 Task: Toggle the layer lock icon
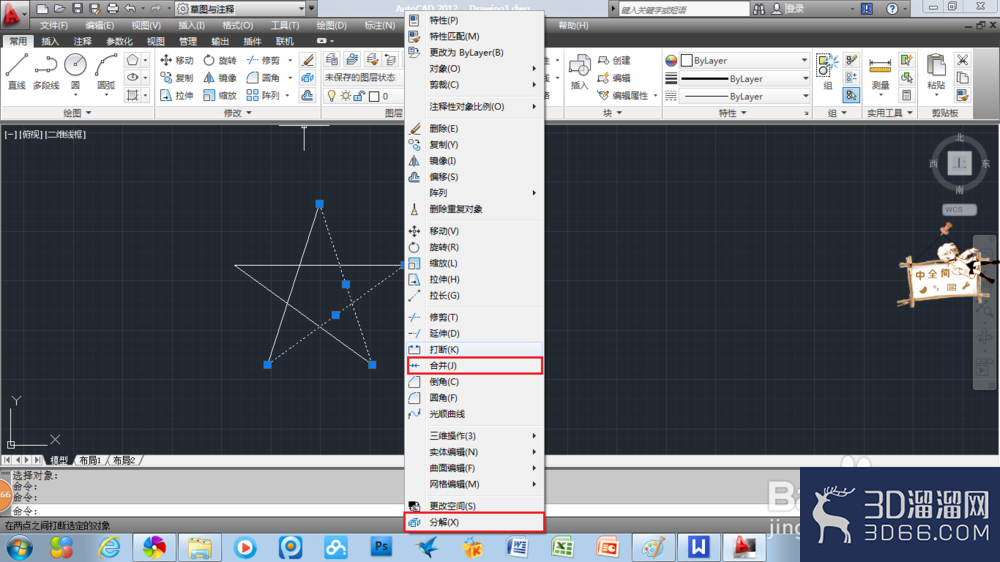[x=359, y=96]
